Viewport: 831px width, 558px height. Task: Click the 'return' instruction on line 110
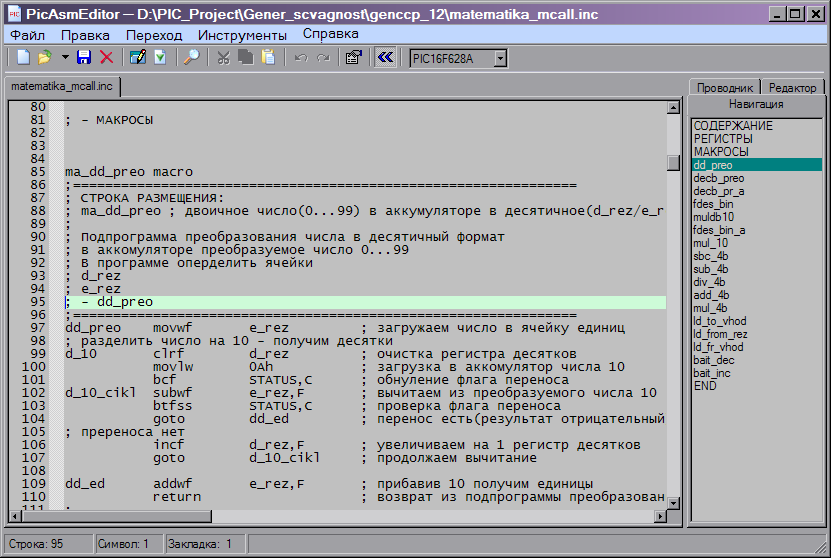pyautogui.click(x=177, y=497)
